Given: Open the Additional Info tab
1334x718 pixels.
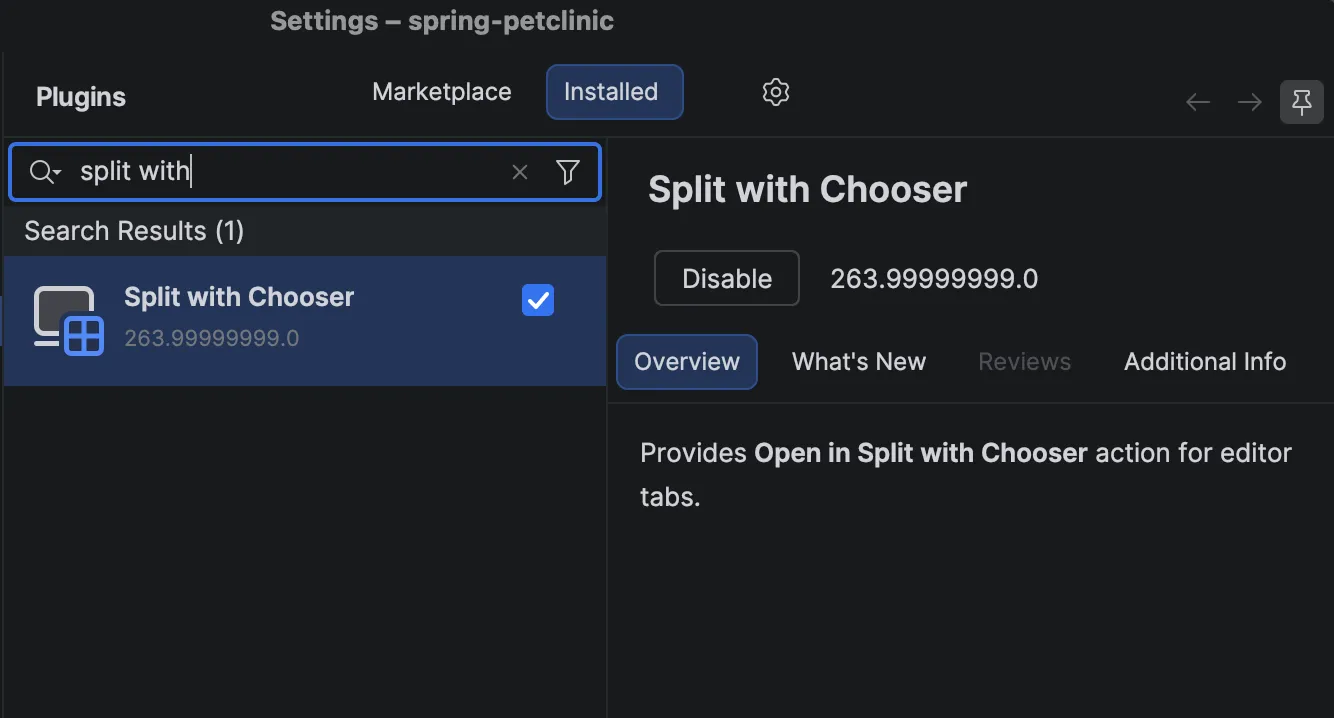Looking at the screenshot, I should [x=1205, y=362].
